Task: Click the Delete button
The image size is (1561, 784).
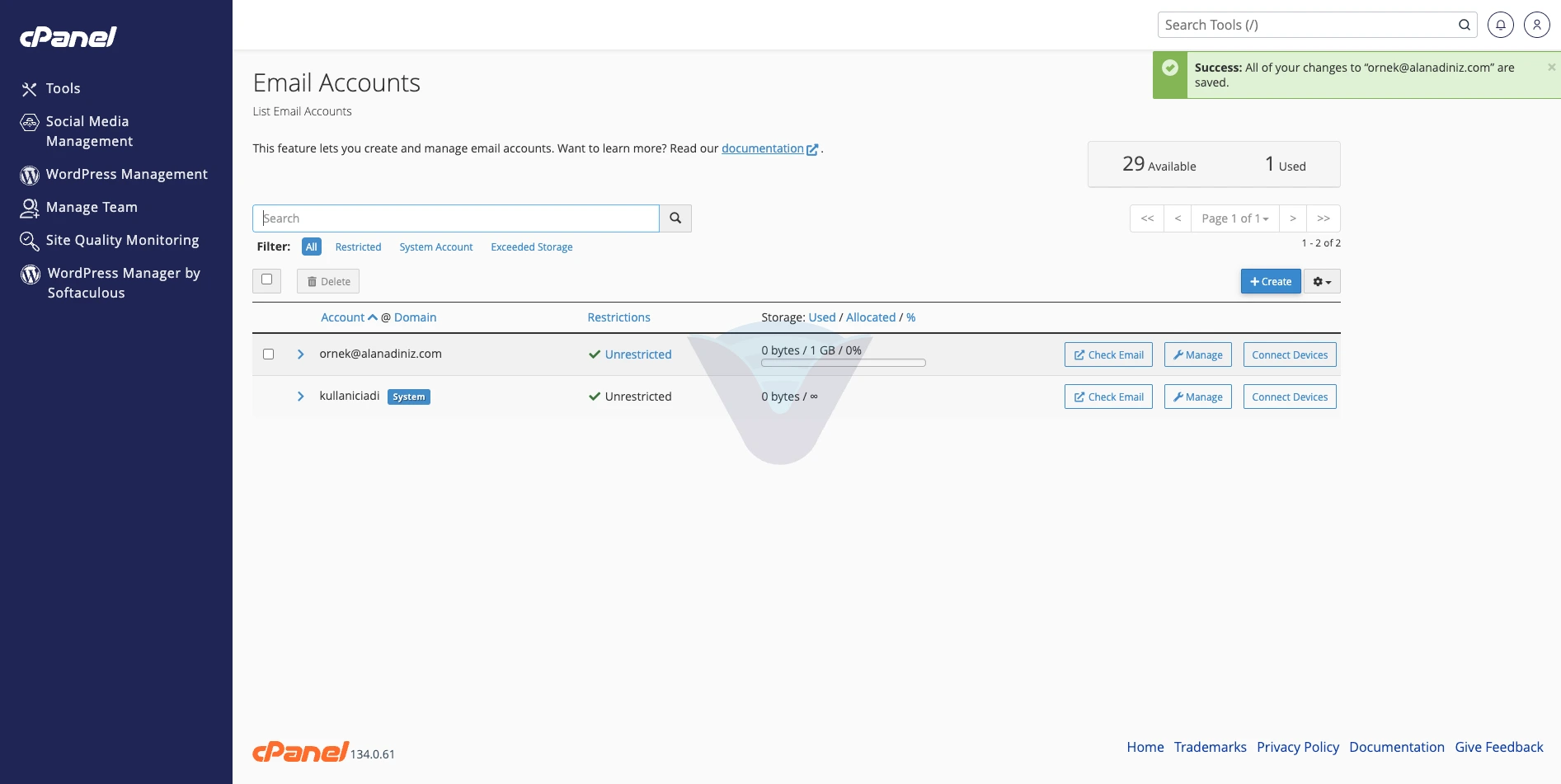Action: pyautogui.click(x=328, y=282)
